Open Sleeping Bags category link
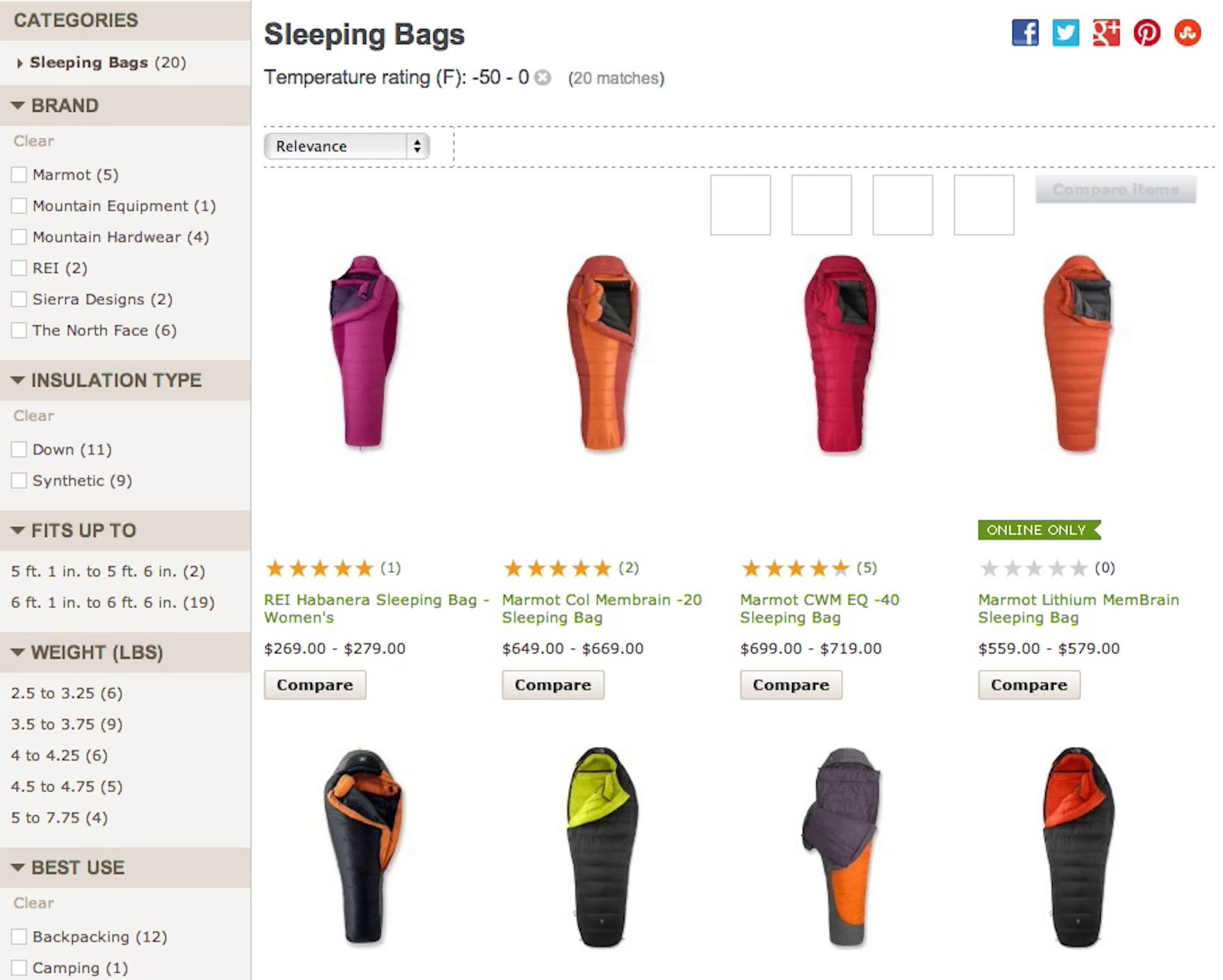 click(89, 63)
